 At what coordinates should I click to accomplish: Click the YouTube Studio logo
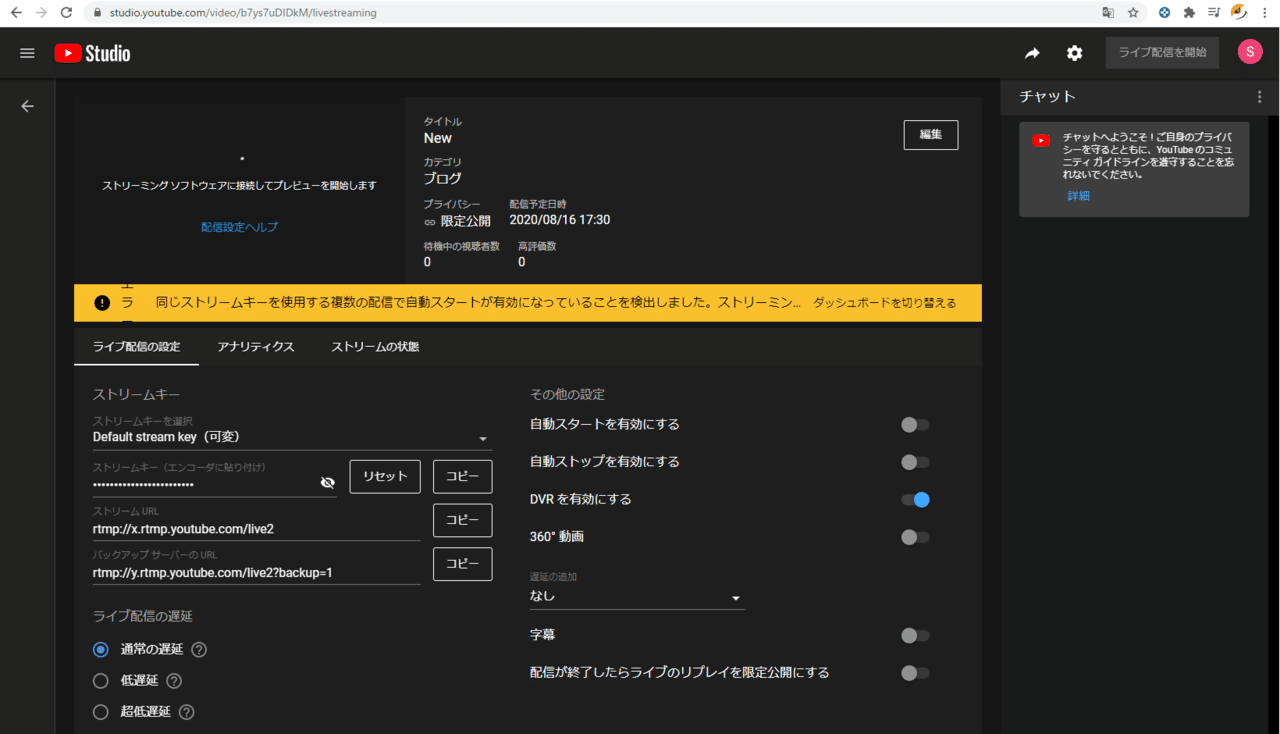92,53
